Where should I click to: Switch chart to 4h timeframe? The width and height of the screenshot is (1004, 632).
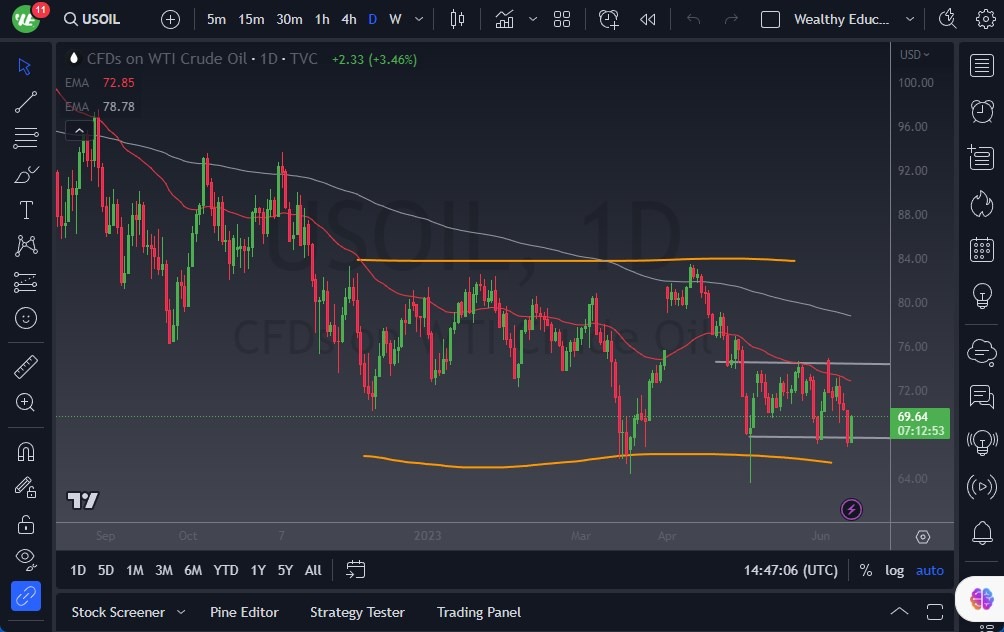coord(348,19)
